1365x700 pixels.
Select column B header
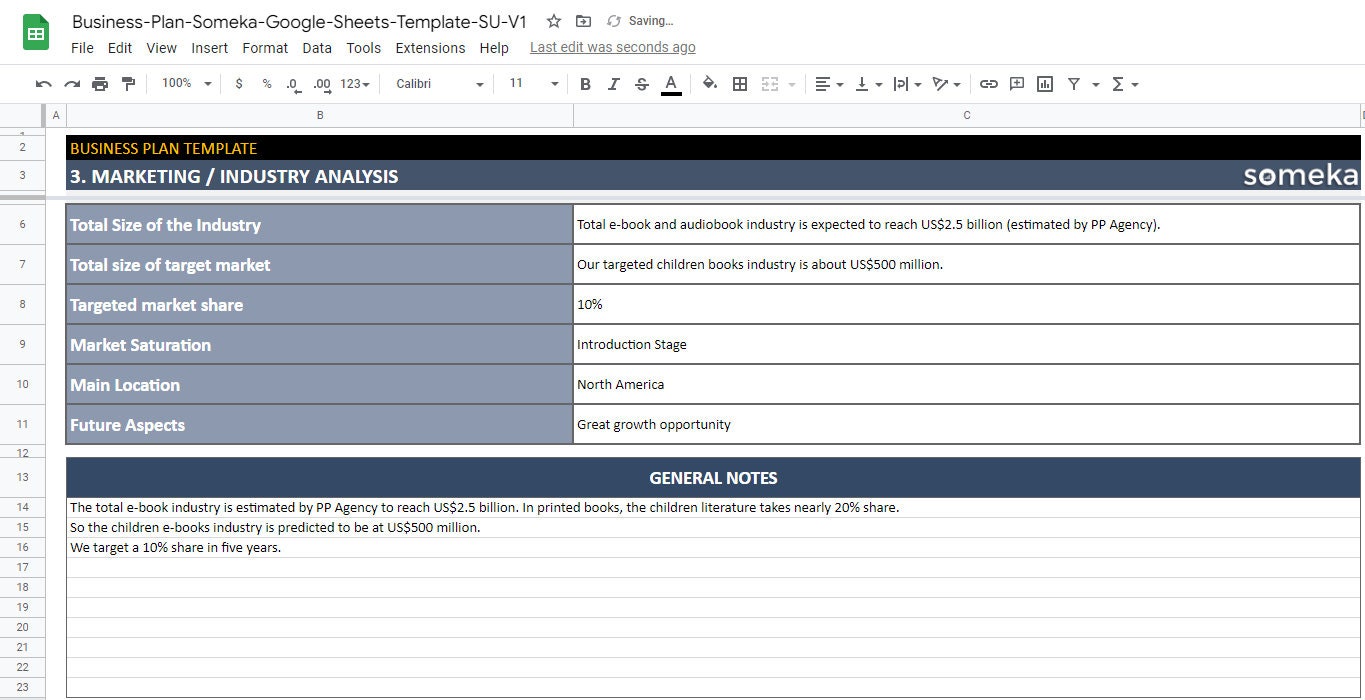[x=320, y=115]
